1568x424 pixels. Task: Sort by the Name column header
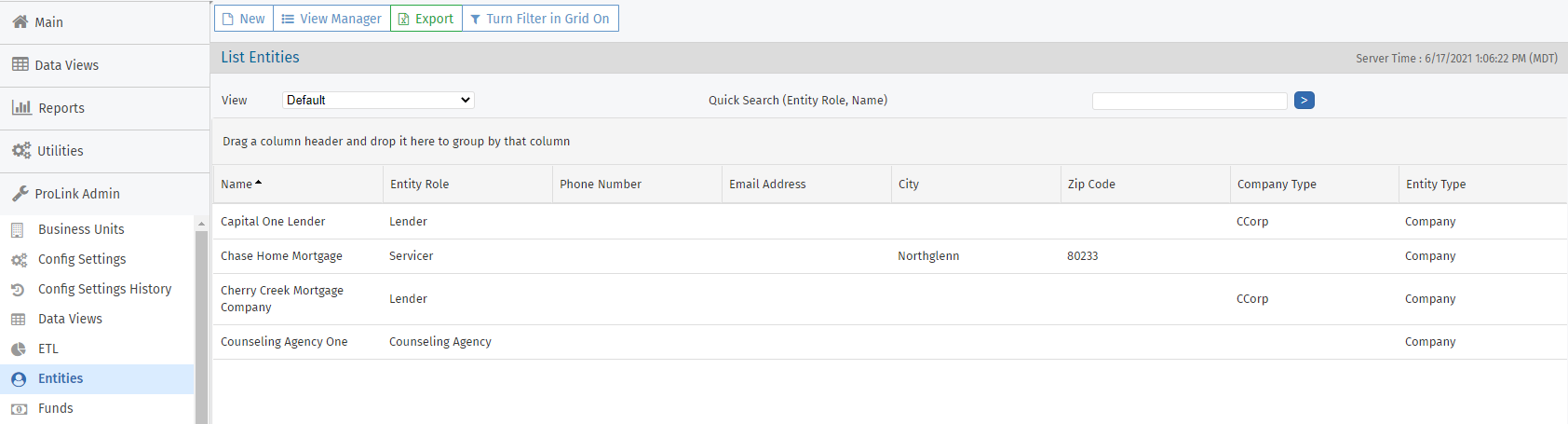point(237,184)
